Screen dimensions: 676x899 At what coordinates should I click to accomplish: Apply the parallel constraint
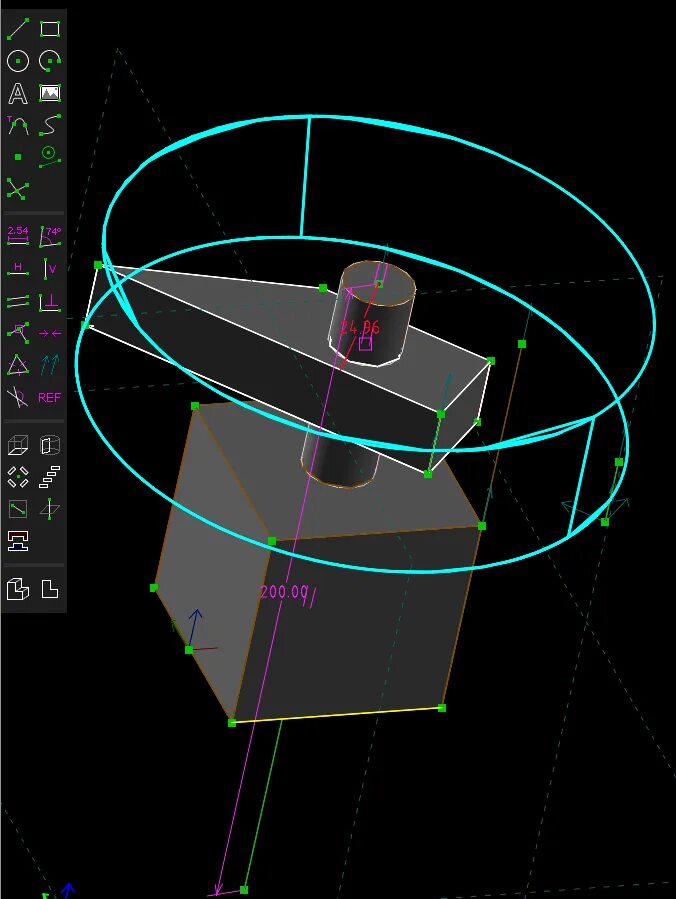(x=18, y=301)
